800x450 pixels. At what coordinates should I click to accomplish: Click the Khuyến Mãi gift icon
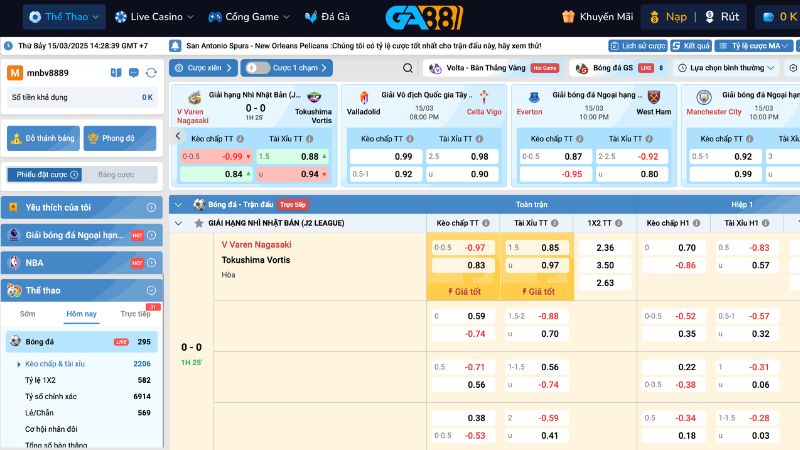(568, 17)
